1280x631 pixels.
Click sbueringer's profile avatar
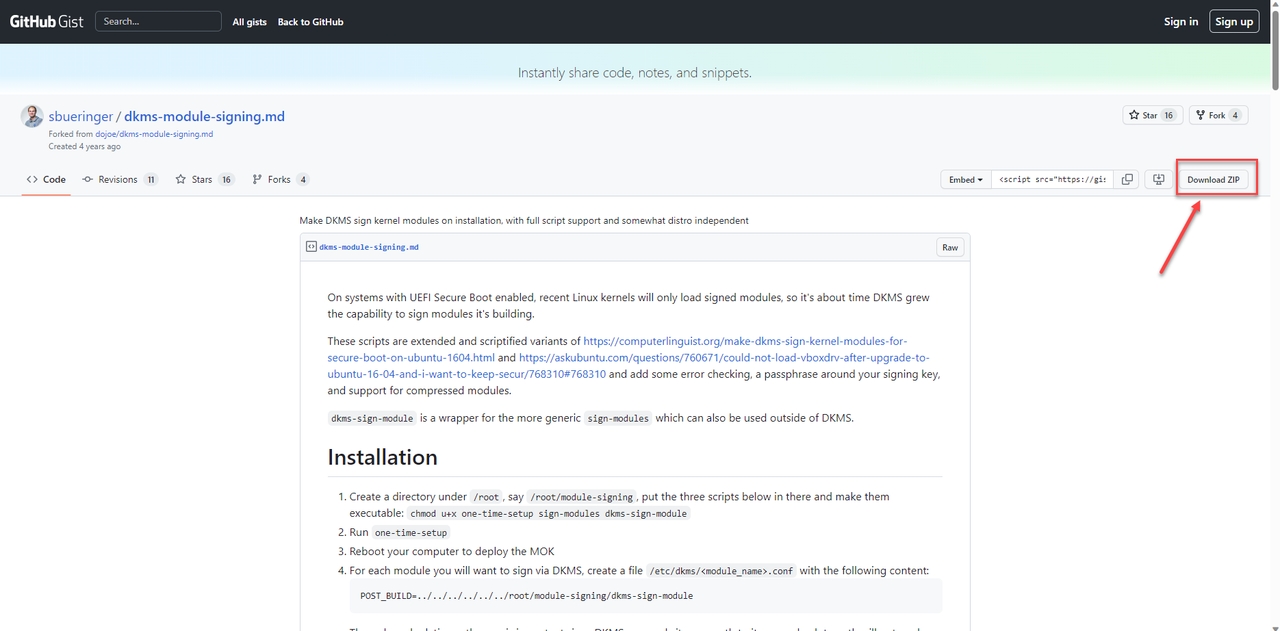point(32,116)
